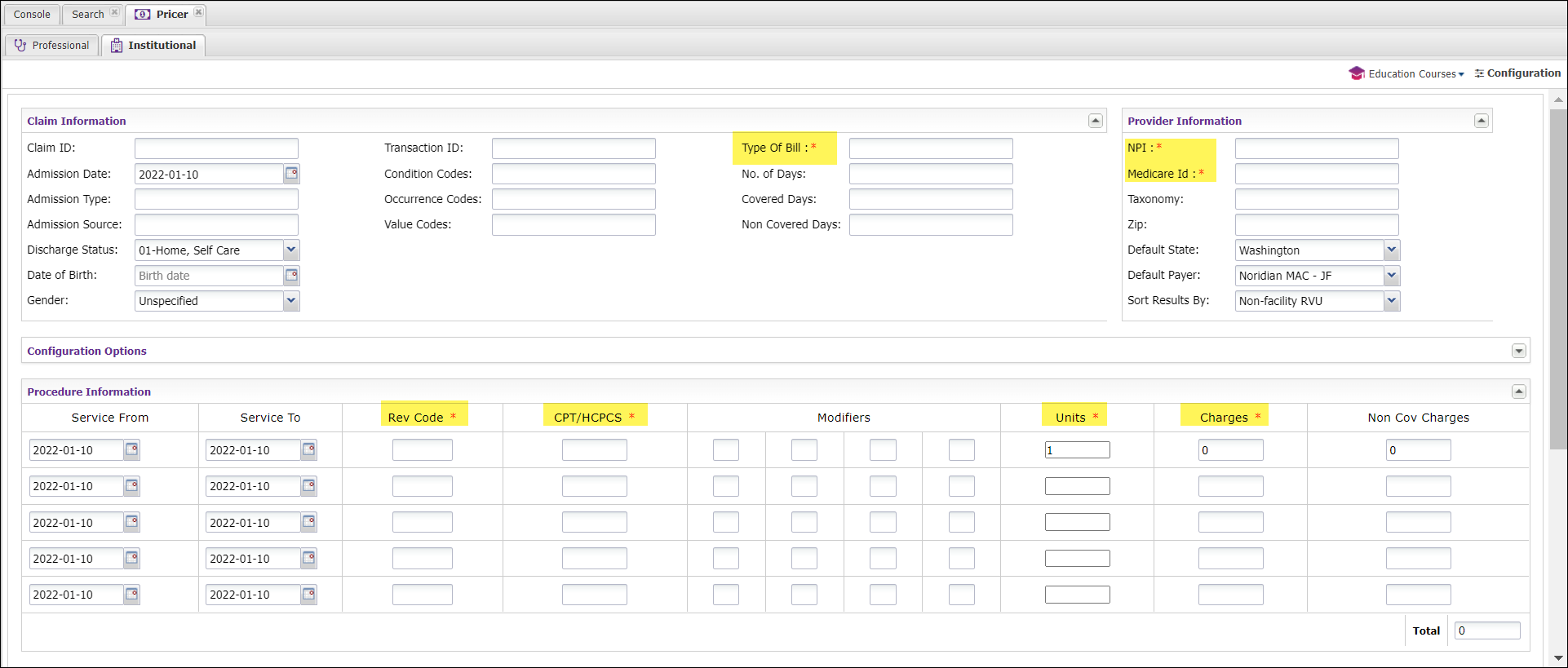Collapse the Procedure Information panel
Image resolution: width=1568 pixels, height=668 pixels.
[x=1518, y=392]
